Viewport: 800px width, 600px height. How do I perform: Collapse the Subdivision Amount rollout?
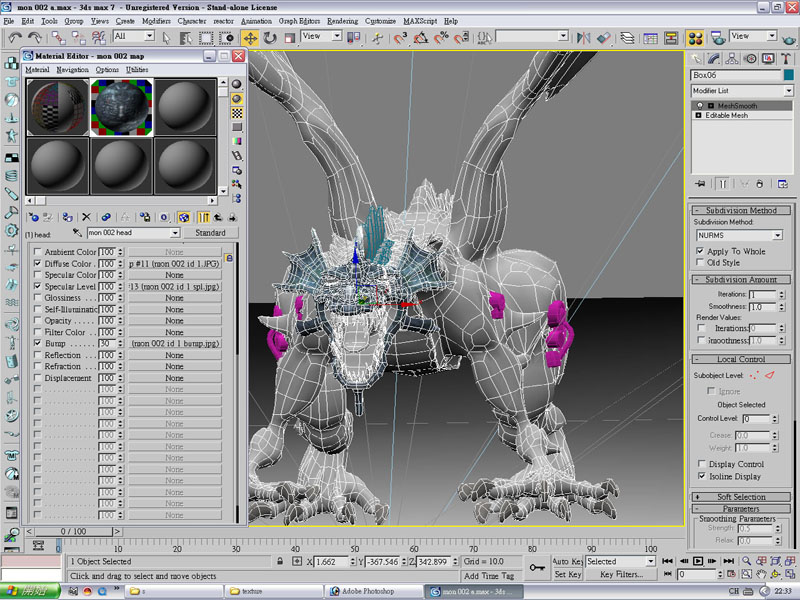coord(741,280)
